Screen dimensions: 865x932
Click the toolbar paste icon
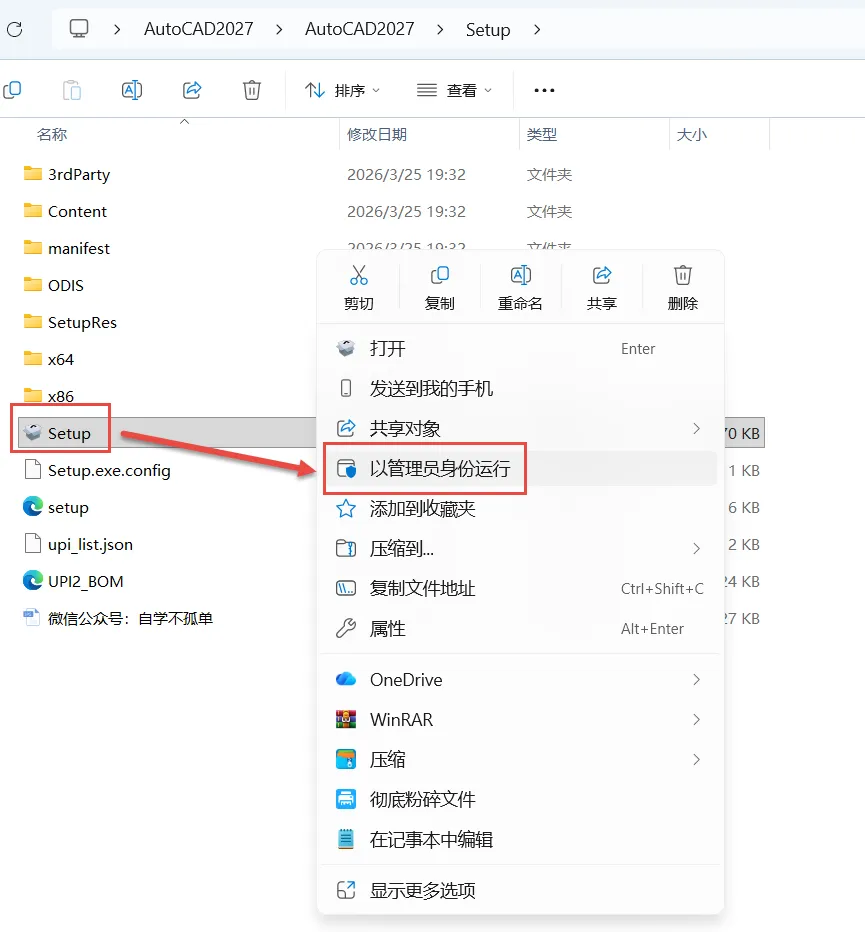coord(72,90)
